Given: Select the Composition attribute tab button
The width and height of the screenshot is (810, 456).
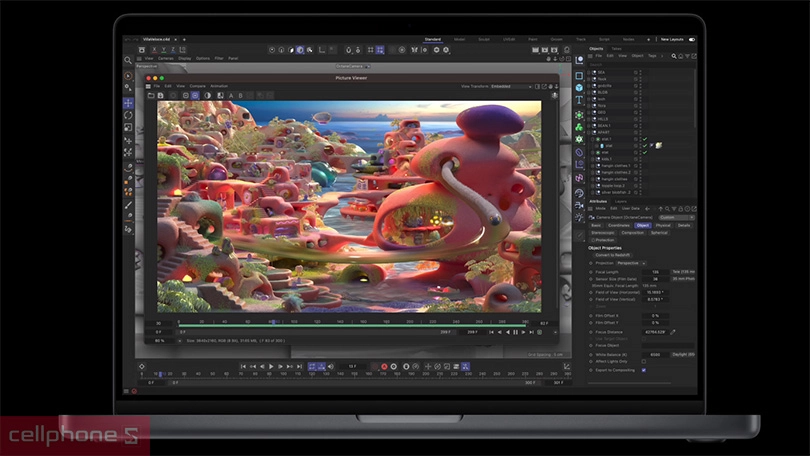Looking at the screenshot, I should 632,233.
